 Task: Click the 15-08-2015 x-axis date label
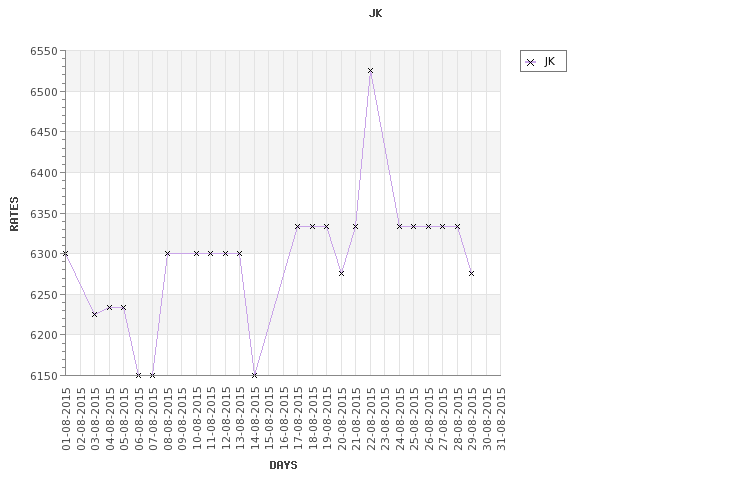(269, 419)
